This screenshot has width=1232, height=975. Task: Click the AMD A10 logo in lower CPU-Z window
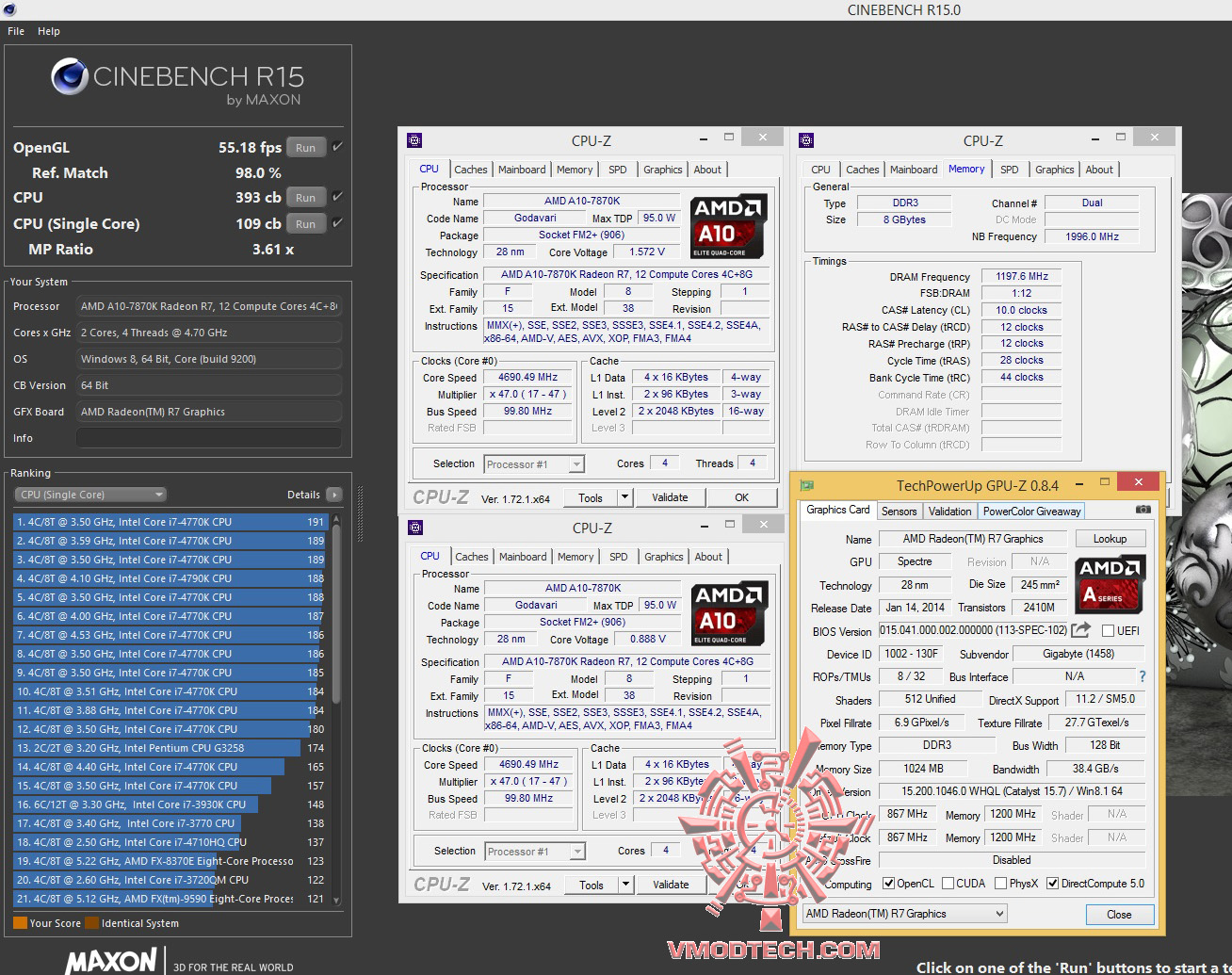coord(729,614)
